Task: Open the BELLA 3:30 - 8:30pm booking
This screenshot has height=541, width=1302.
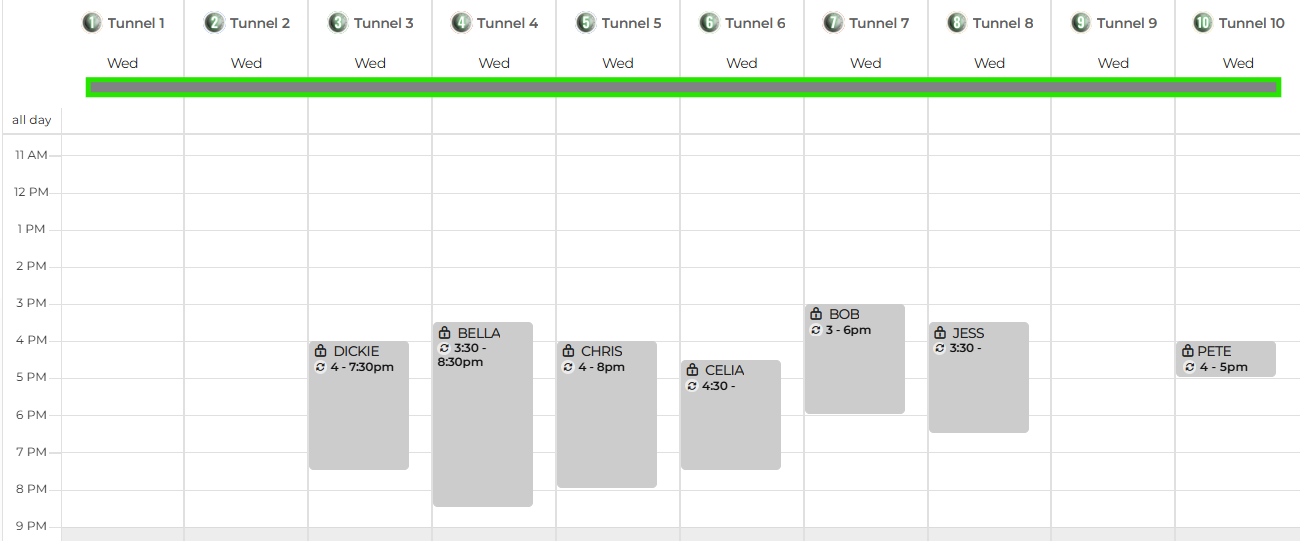Action: 483,414
